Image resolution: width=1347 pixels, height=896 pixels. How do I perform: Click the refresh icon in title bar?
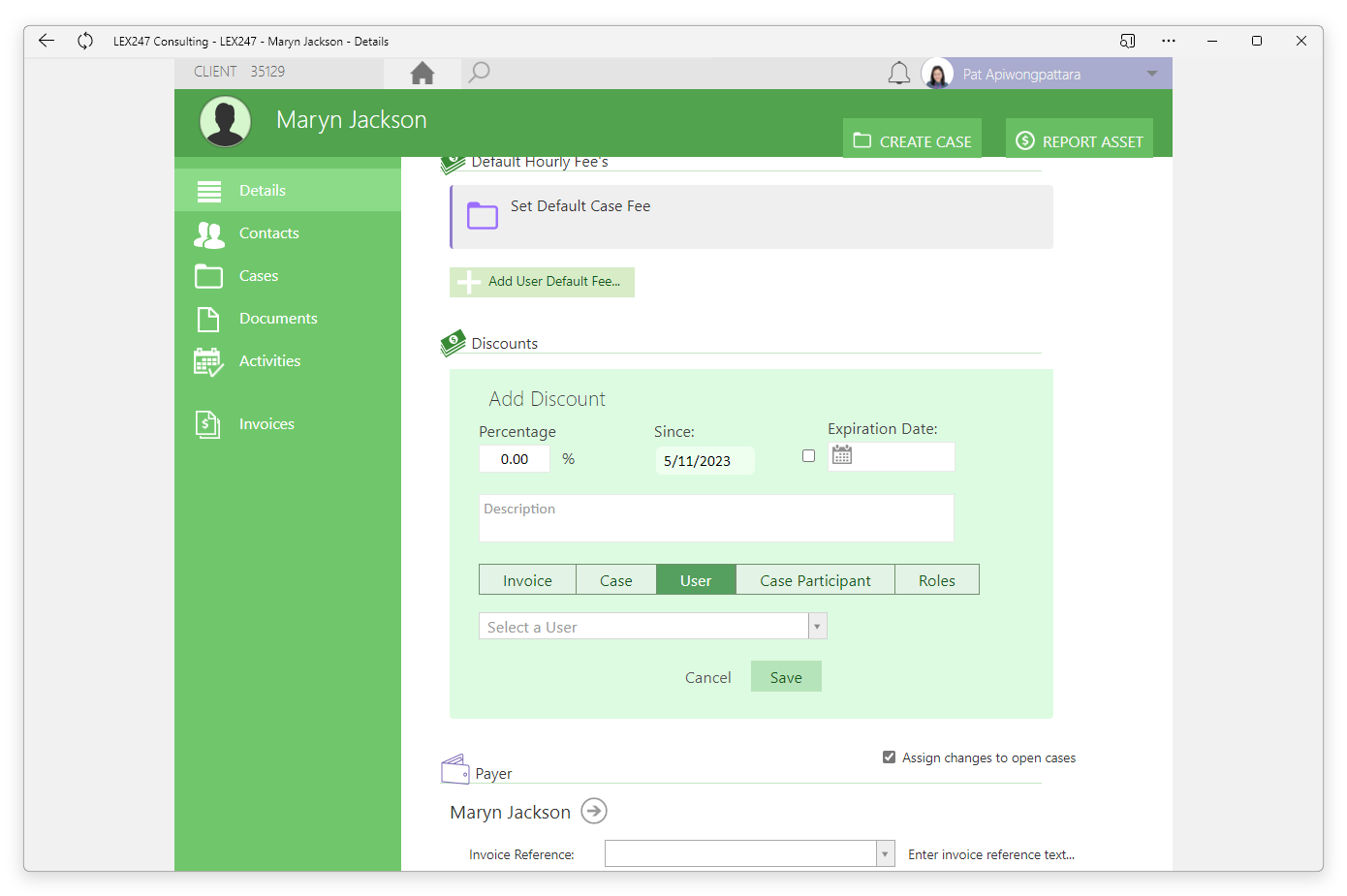85,41
